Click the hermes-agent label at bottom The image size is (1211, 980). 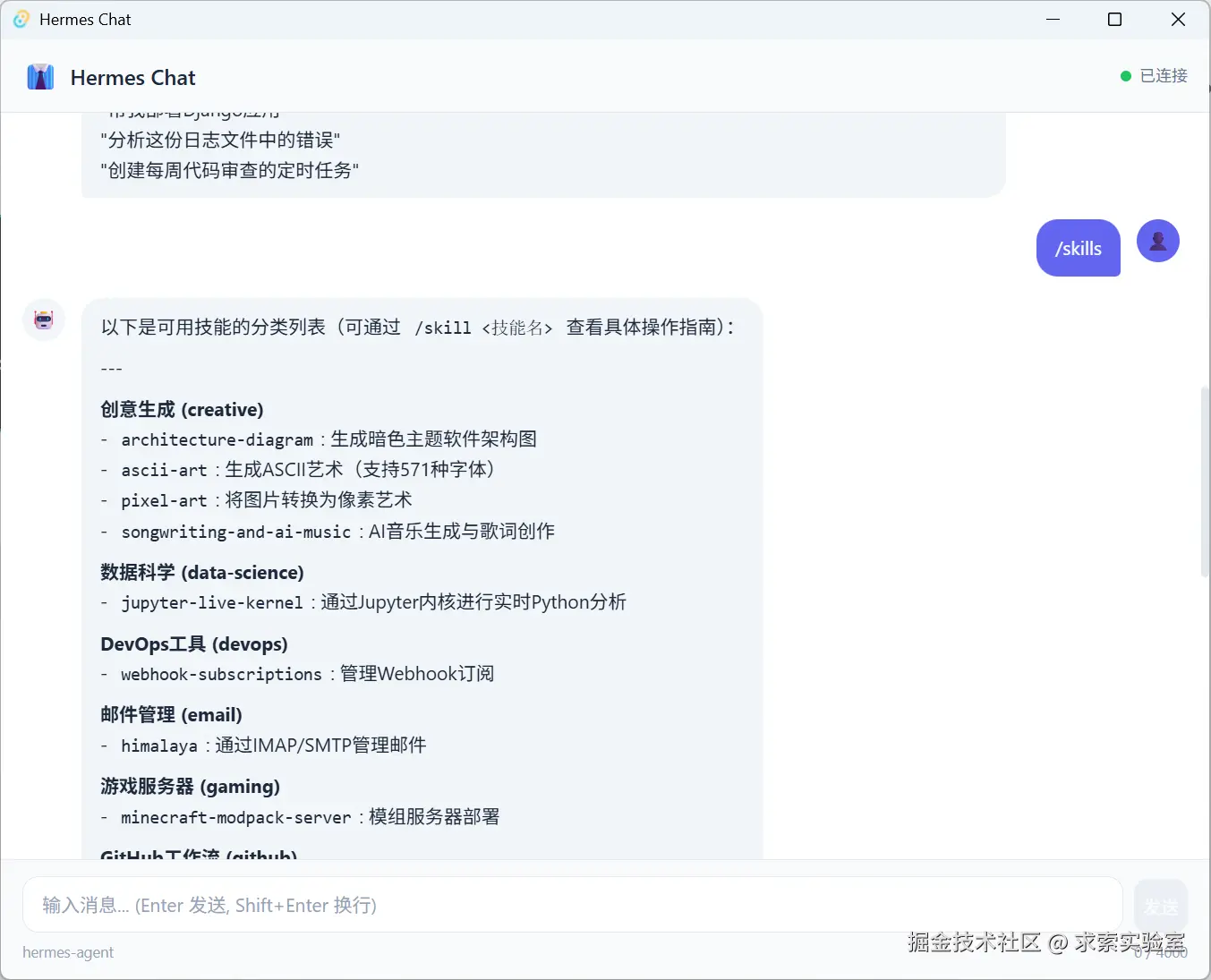pyautogui.click(x=68, y=952)
